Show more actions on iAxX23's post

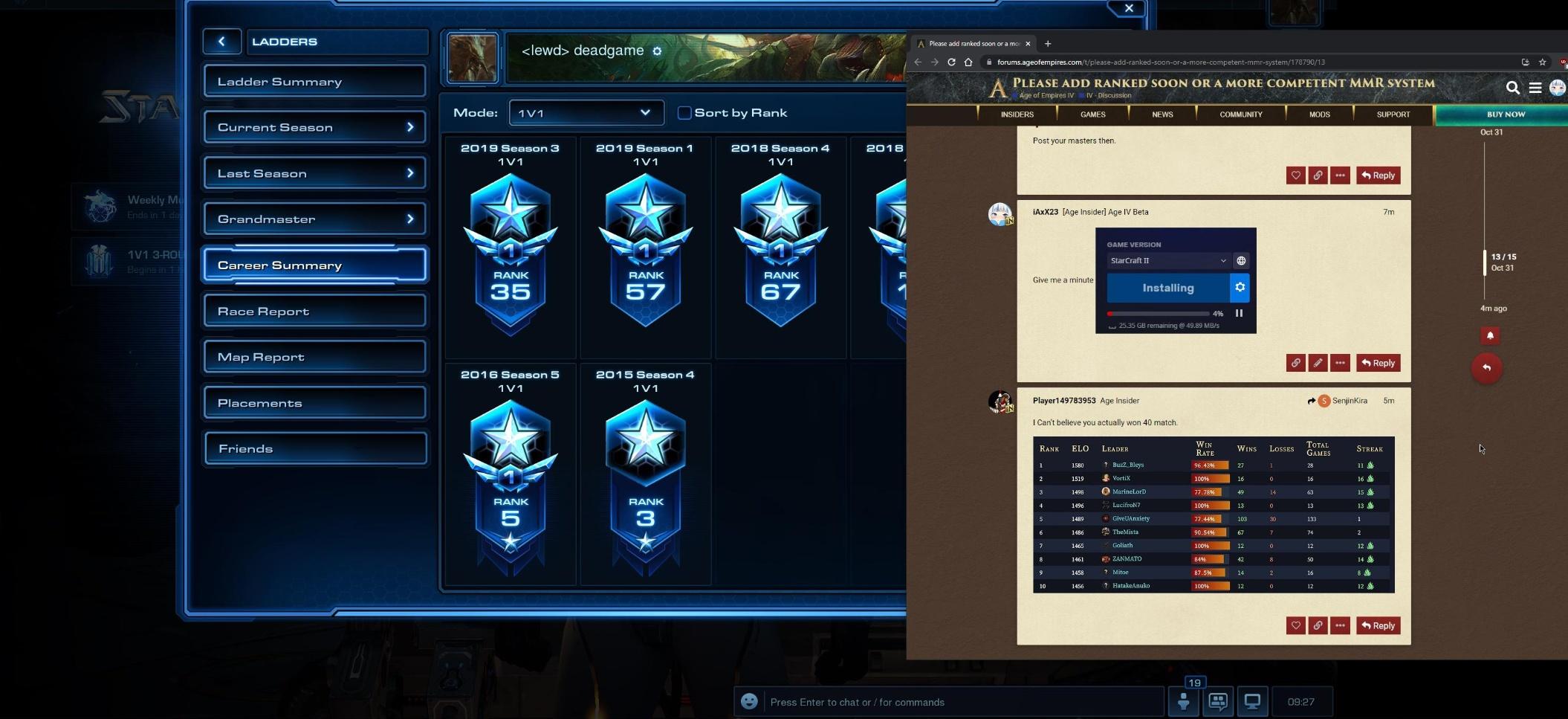pyautogui.click(x=1340, y=363)
